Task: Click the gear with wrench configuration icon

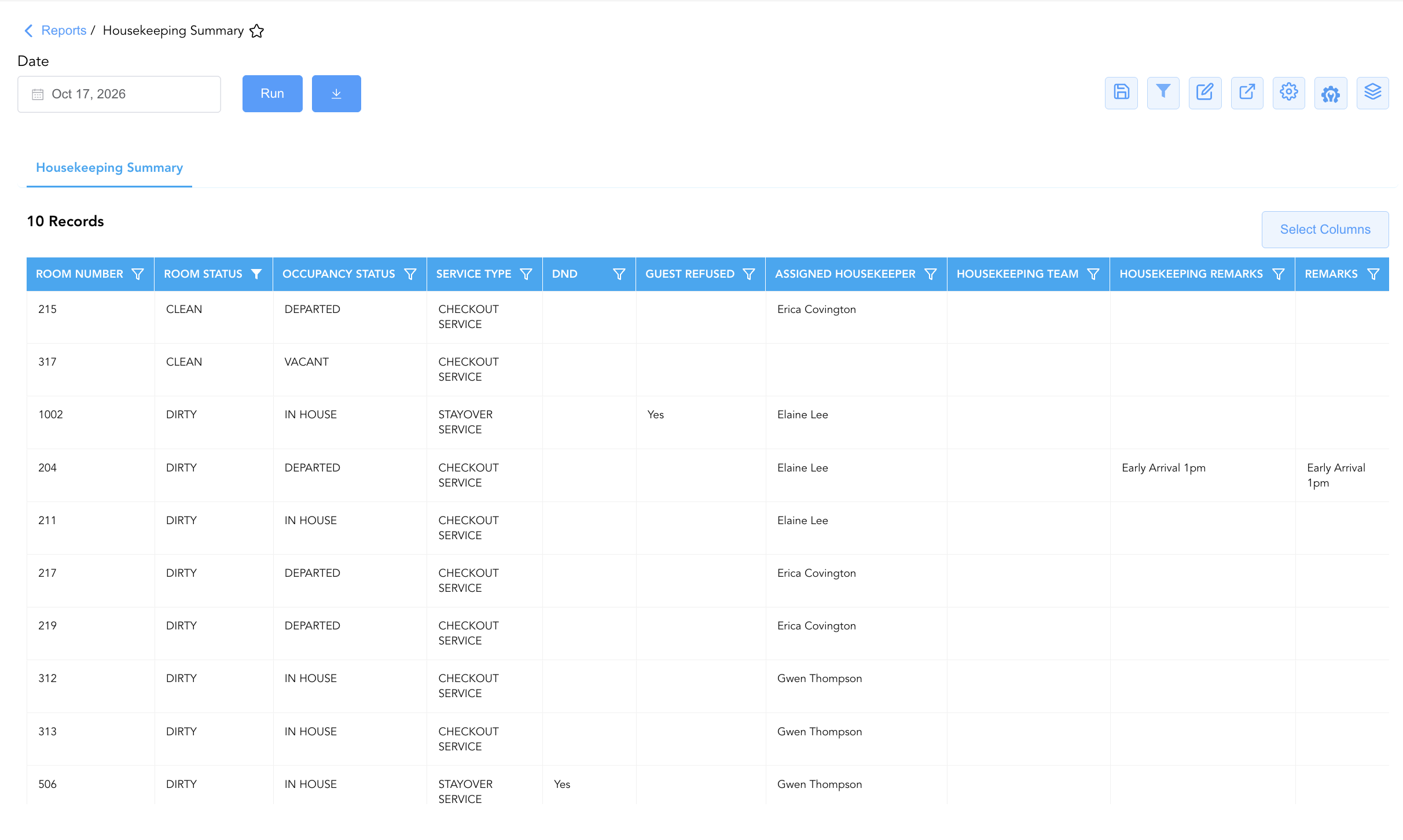Action: [x=1331, y=93]
